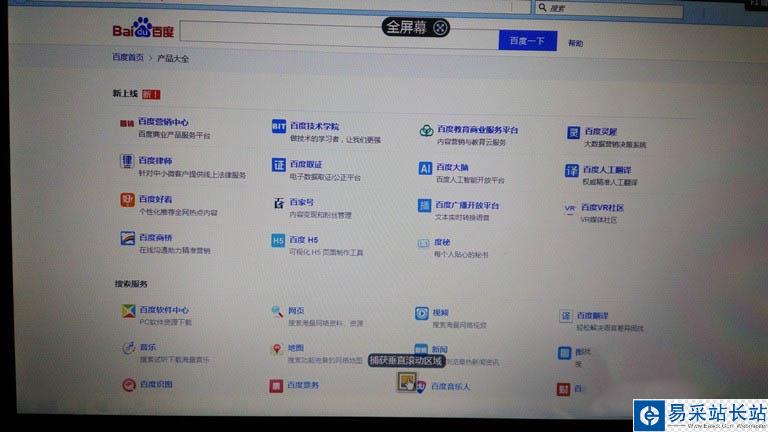Click the 视频 play icon
Screen dimensions: 768x432
(x=422, y=313)
